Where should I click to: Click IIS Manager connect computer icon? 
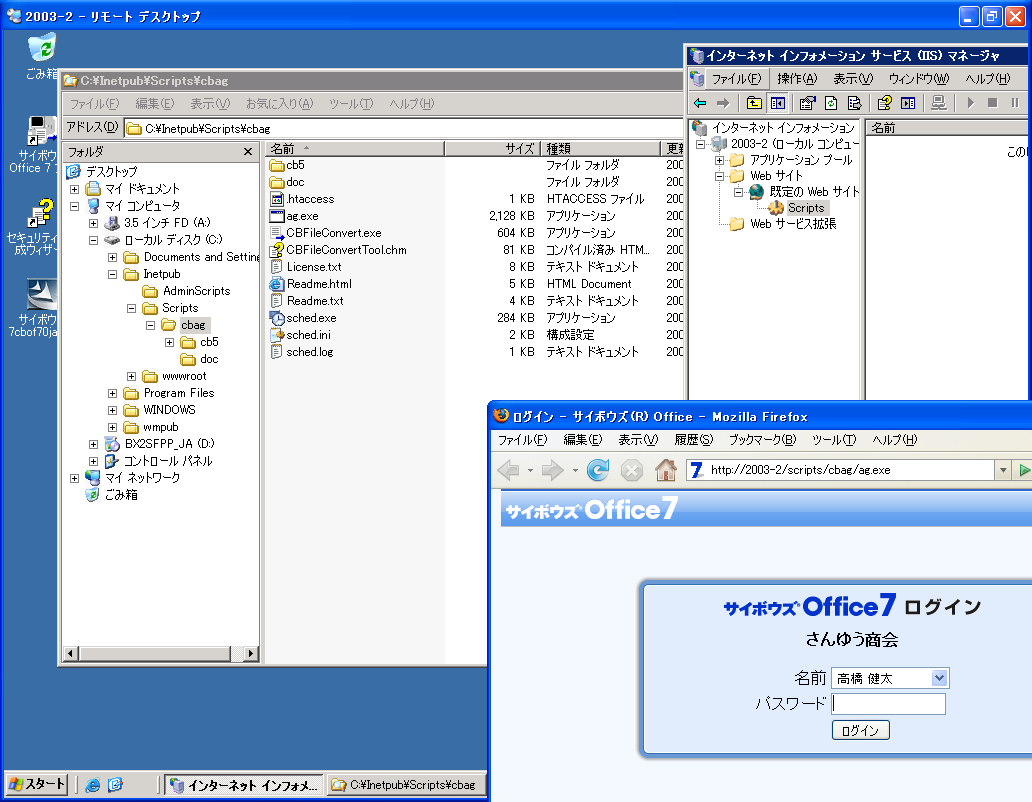click(939, 103)
